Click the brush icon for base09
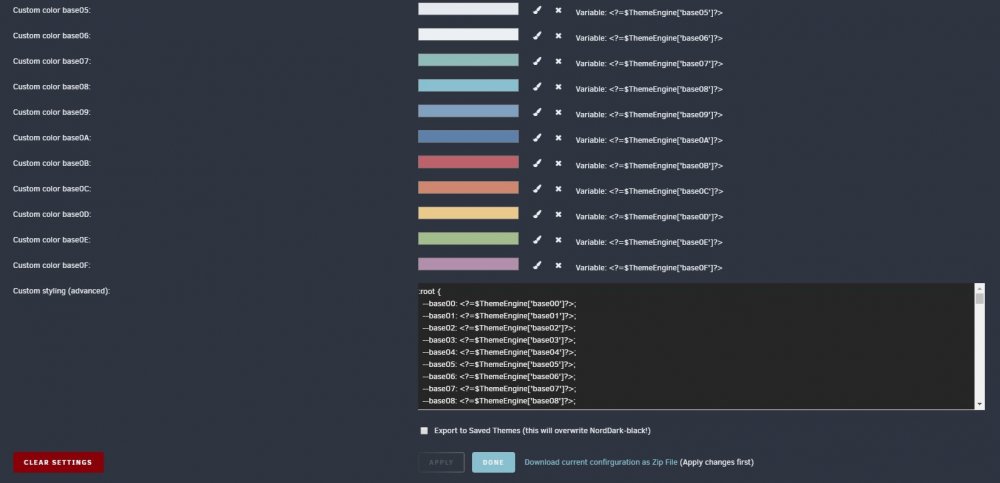 click(537, 112)
